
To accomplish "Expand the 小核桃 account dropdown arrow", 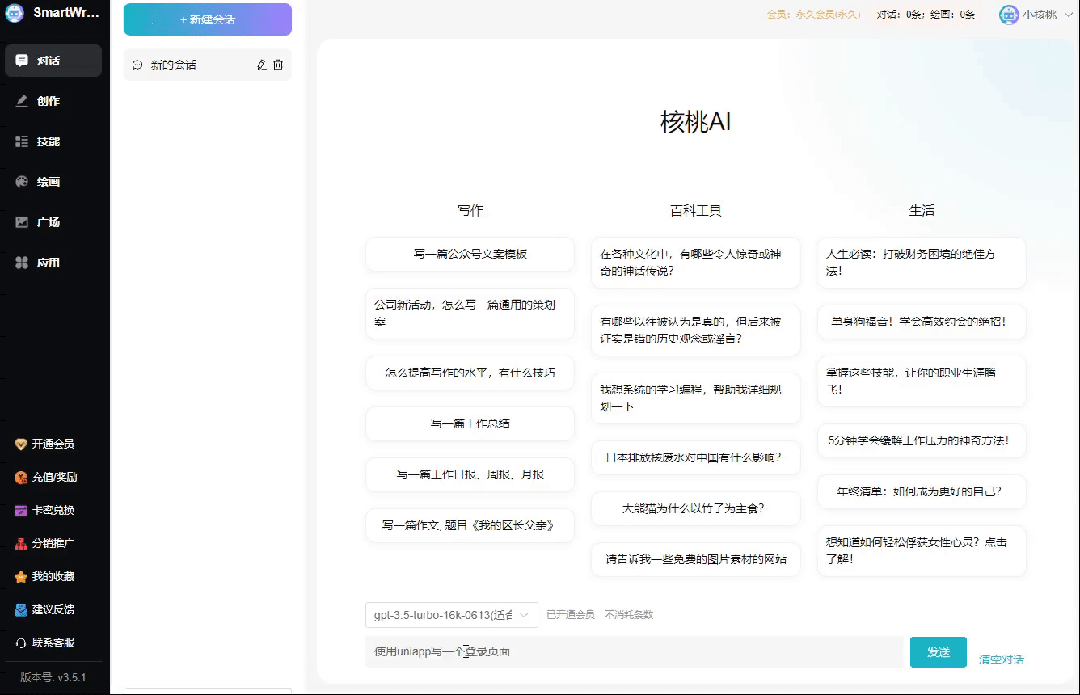I will point(1069,14).
